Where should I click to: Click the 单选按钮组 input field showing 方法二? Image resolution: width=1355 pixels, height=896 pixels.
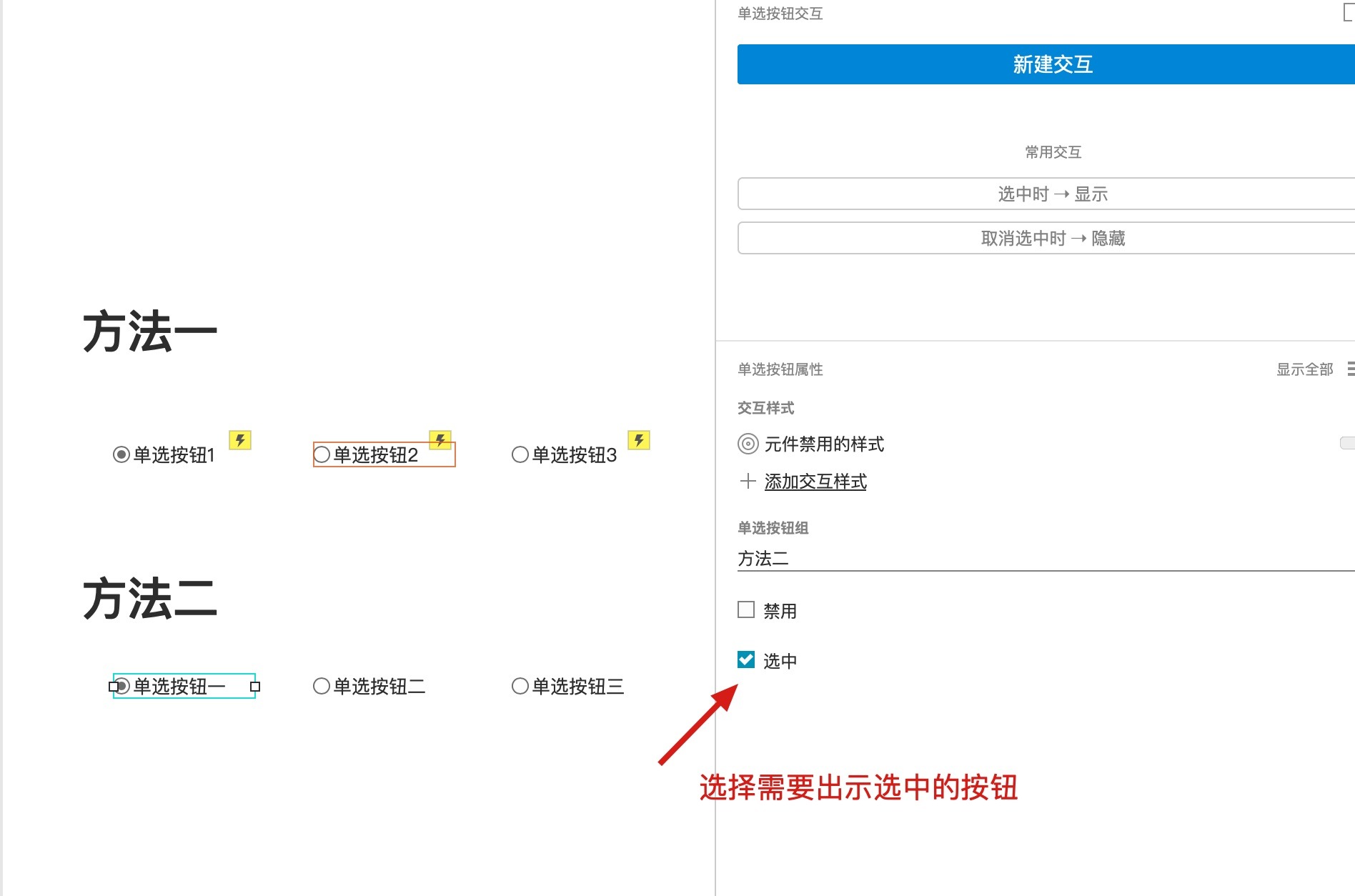tap(929, 559)
